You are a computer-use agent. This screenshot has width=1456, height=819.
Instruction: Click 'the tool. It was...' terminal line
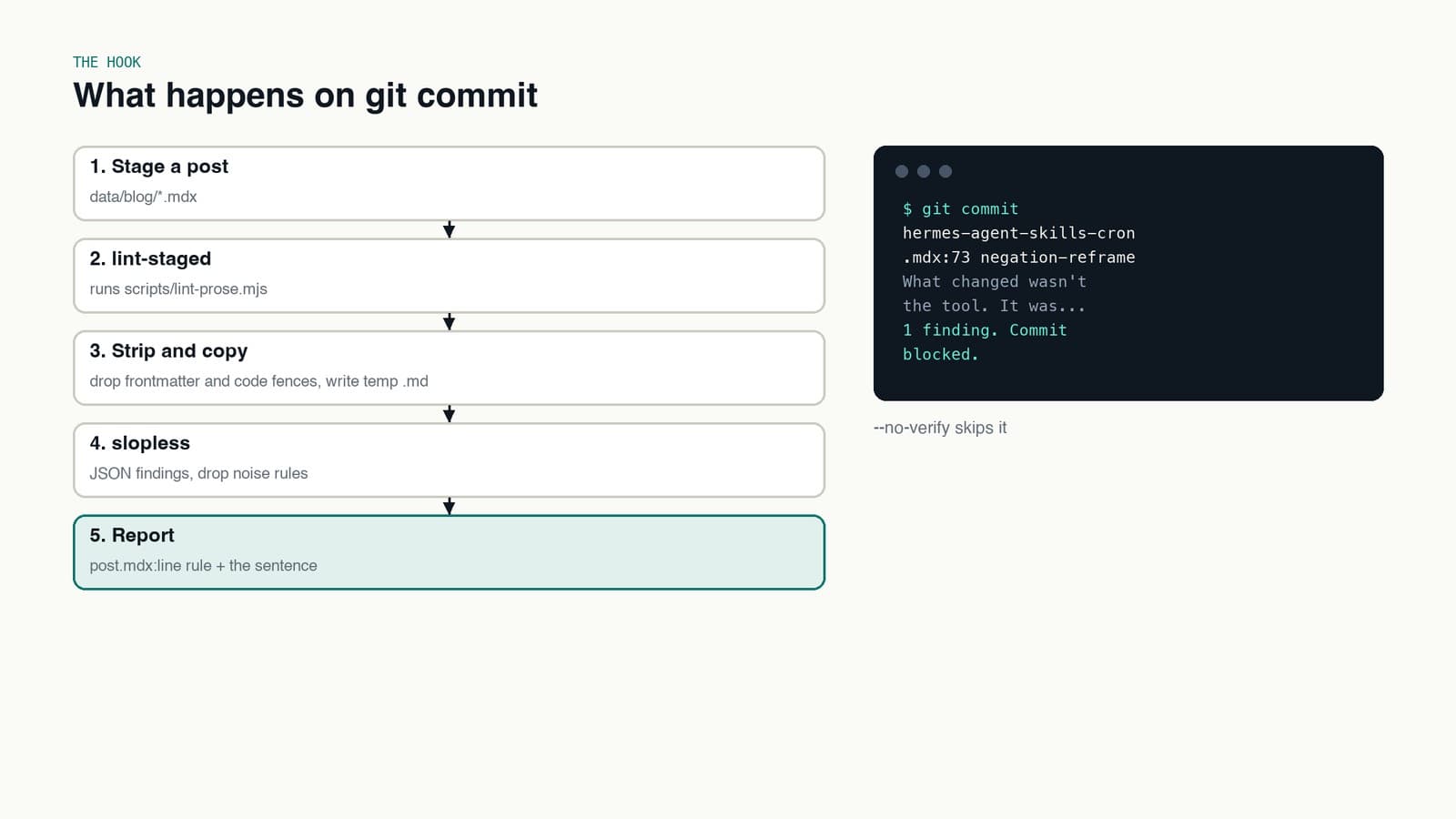[994, 306]
